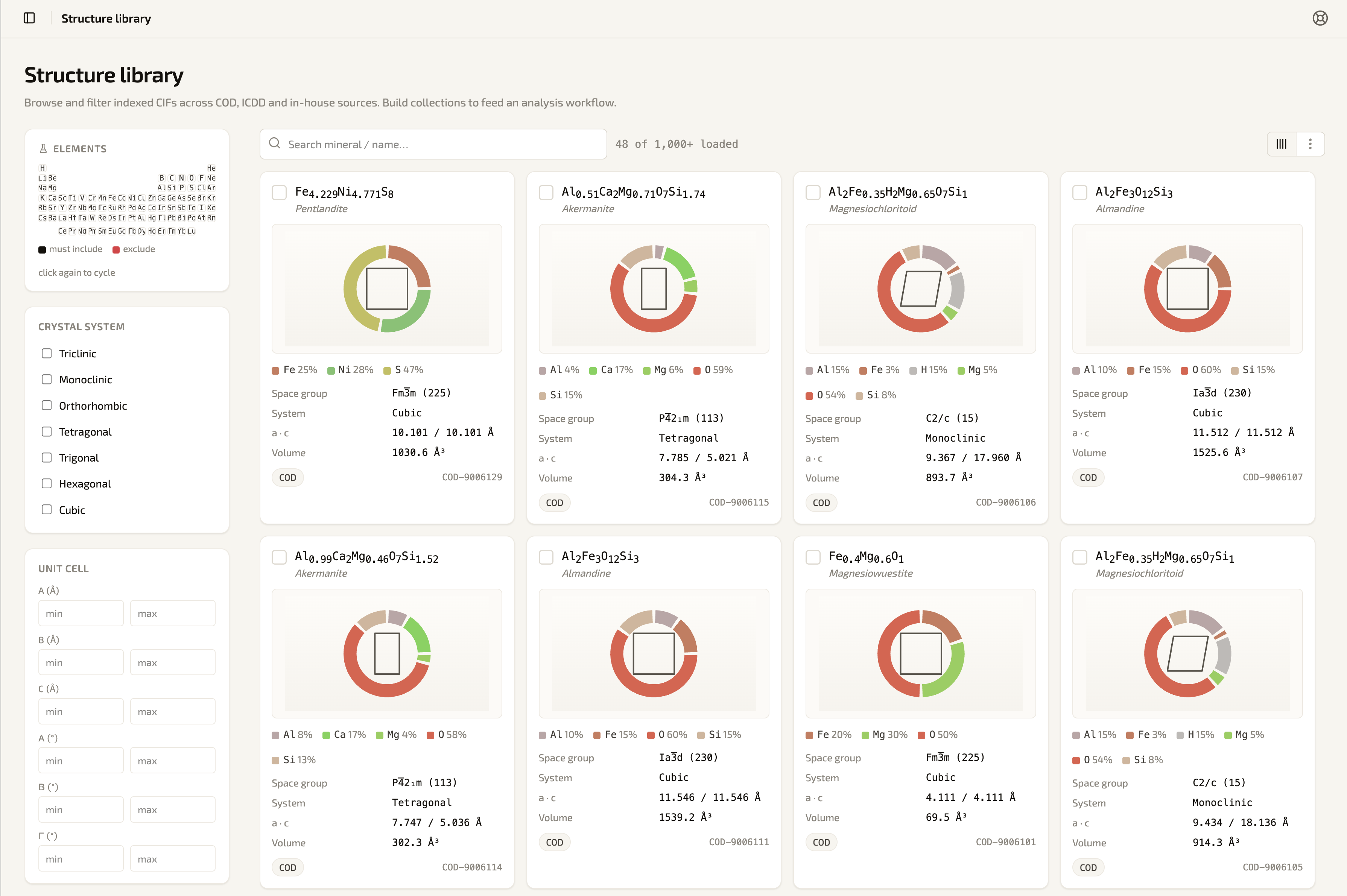Viewport: 1347px width, 896px height.
Task: Click the A (Å) min input
Action: (81, 613)
